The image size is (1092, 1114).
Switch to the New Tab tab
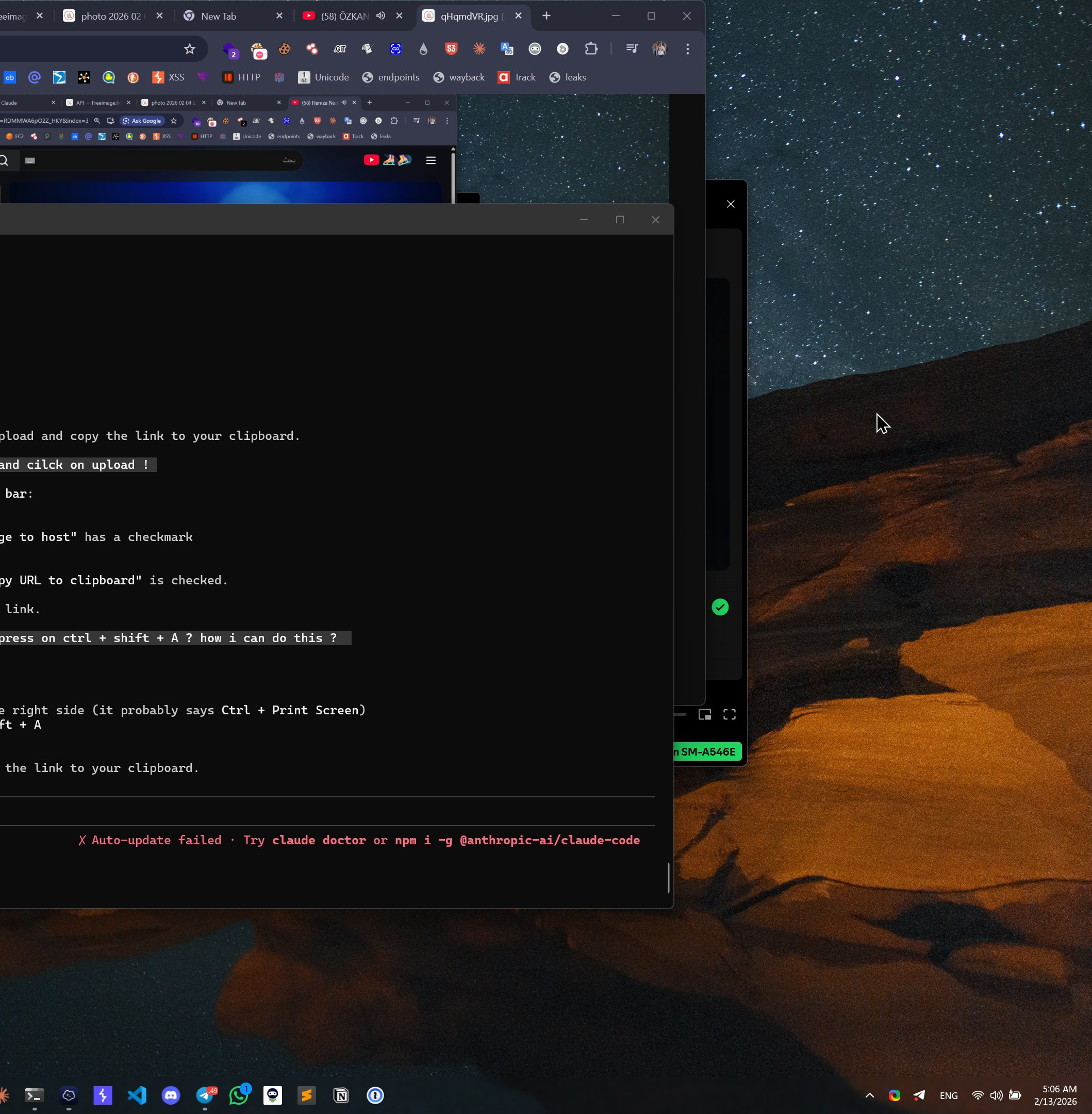coord(219,16)
